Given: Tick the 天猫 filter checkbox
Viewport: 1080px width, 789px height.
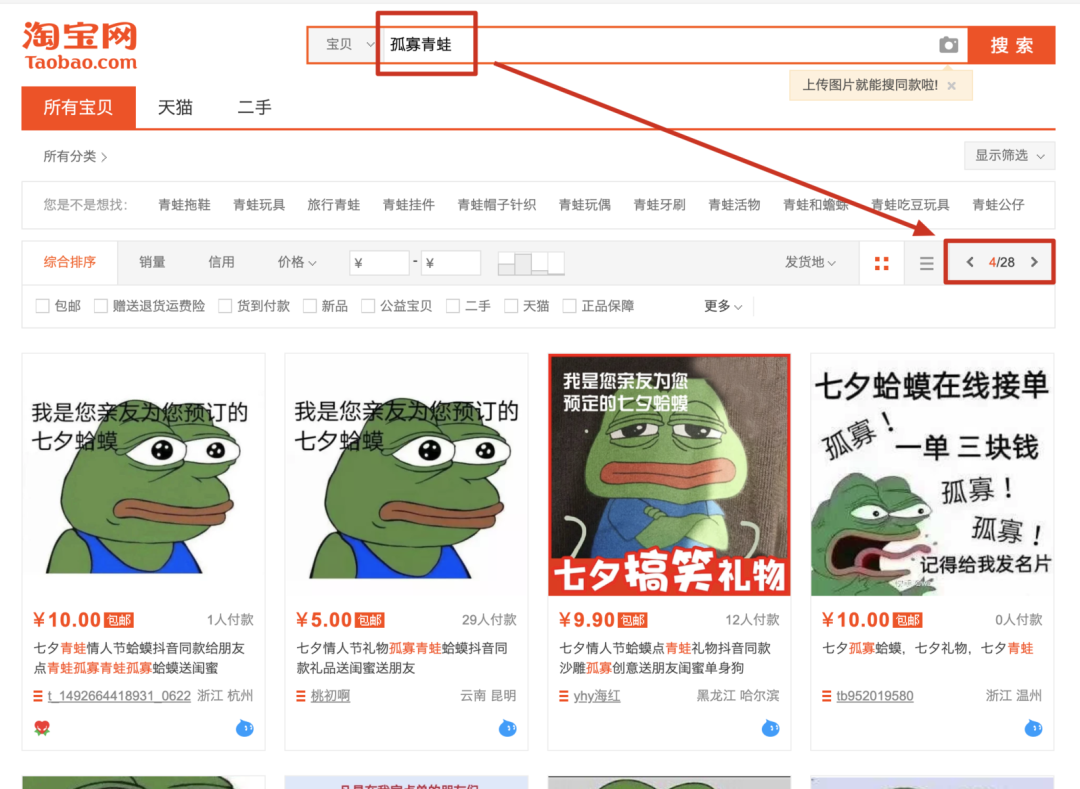Looking at the screenshot, I should 510,306.
